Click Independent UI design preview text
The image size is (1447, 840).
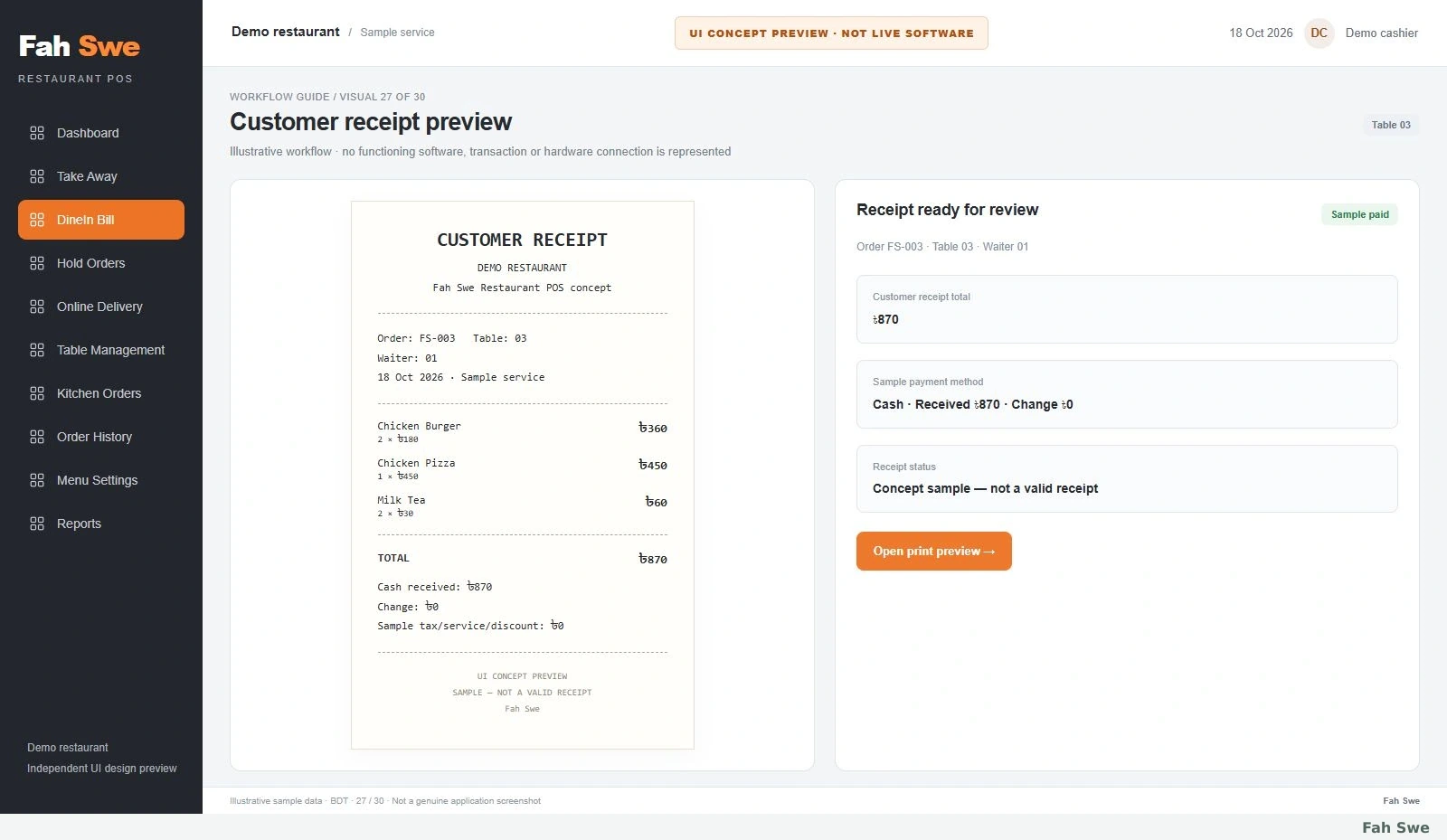pyautogui.click(x=102, y=769)
